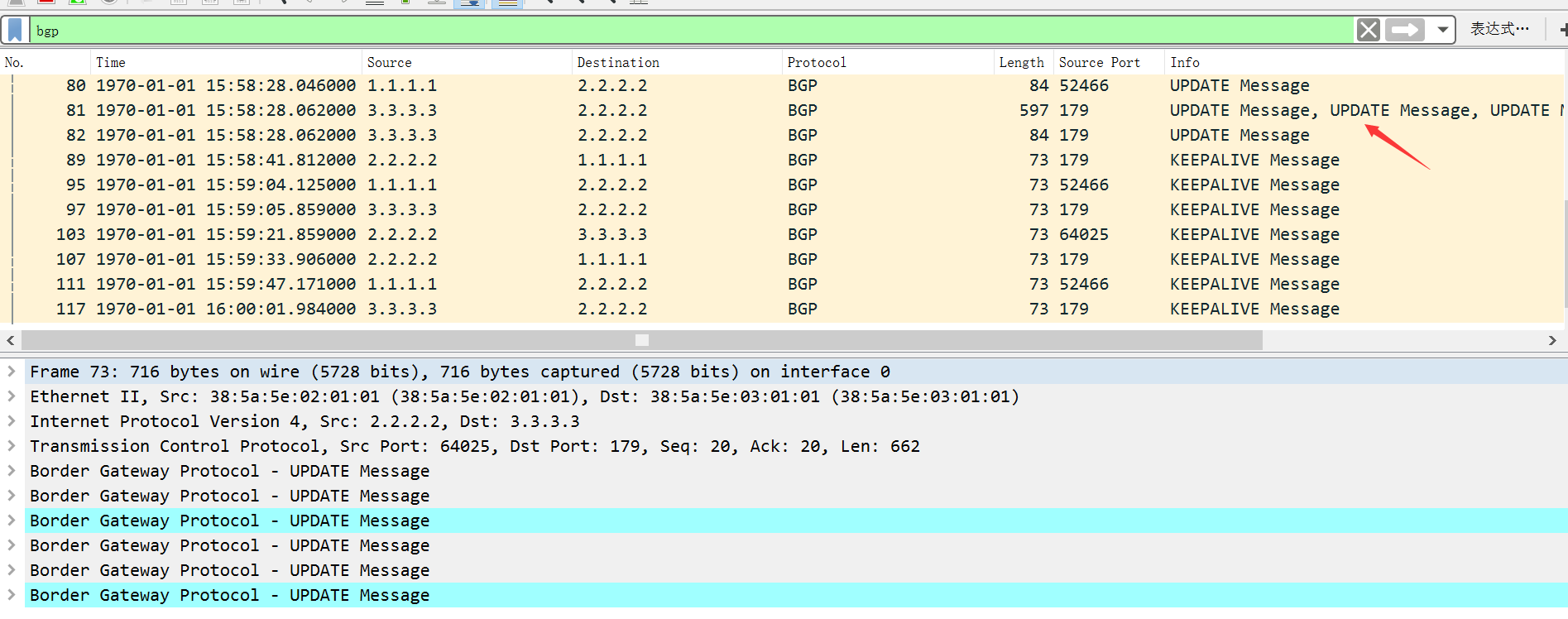Open the display filter bookmark menu

tap(15, 31)
